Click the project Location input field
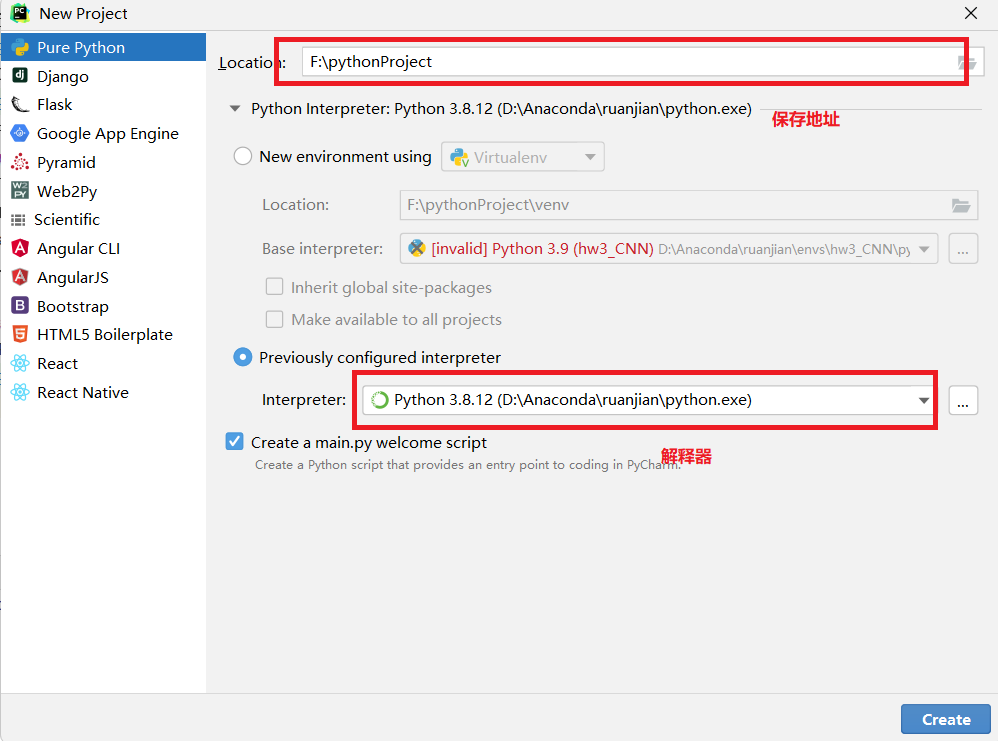998x741 pixels. [643, 62]
